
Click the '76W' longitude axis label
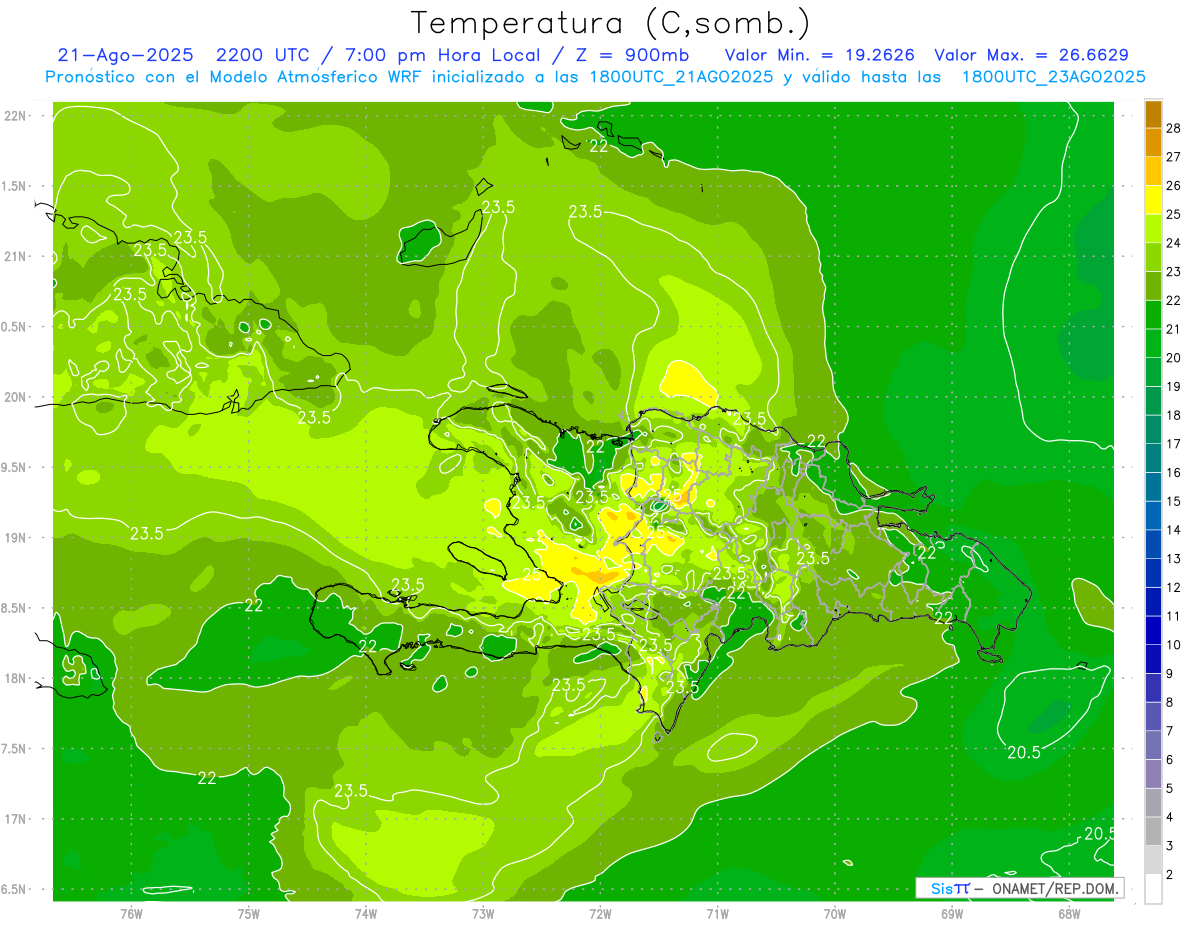pyautogui.click(x=131, y=913)
